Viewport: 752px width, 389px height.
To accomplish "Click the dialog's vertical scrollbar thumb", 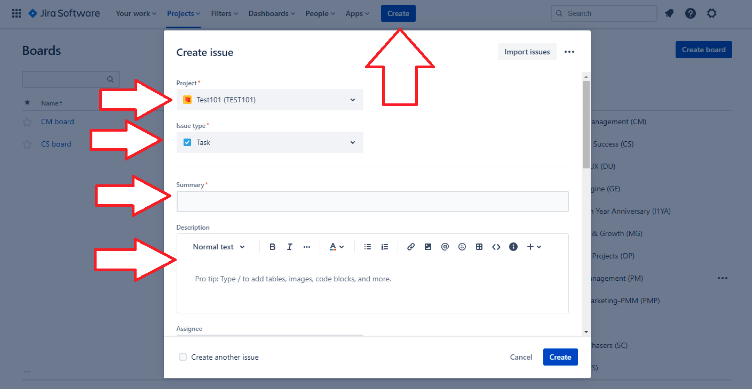I will (x=586, y=124).
